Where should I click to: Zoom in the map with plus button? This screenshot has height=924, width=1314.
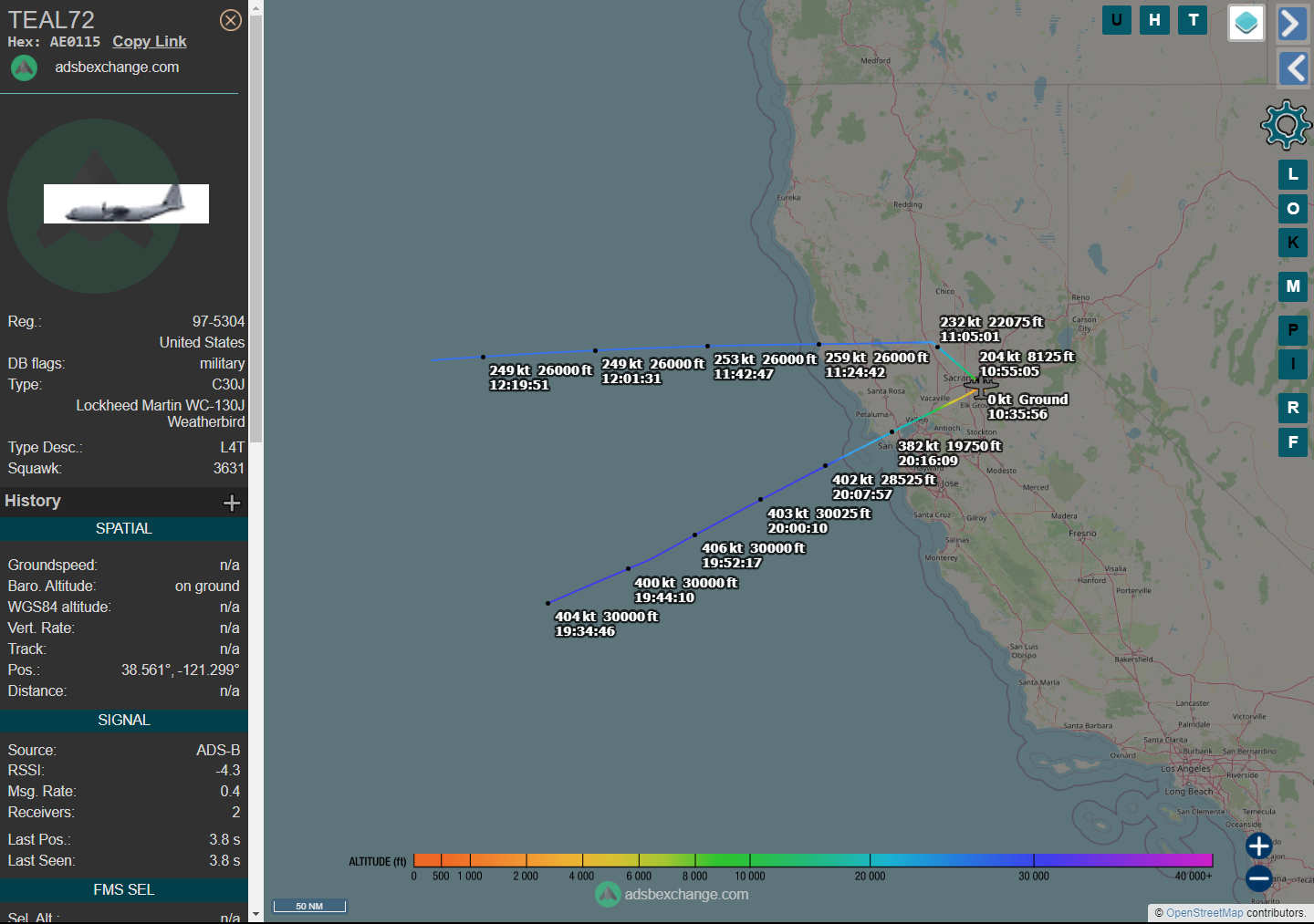(x=1259, y=846)
